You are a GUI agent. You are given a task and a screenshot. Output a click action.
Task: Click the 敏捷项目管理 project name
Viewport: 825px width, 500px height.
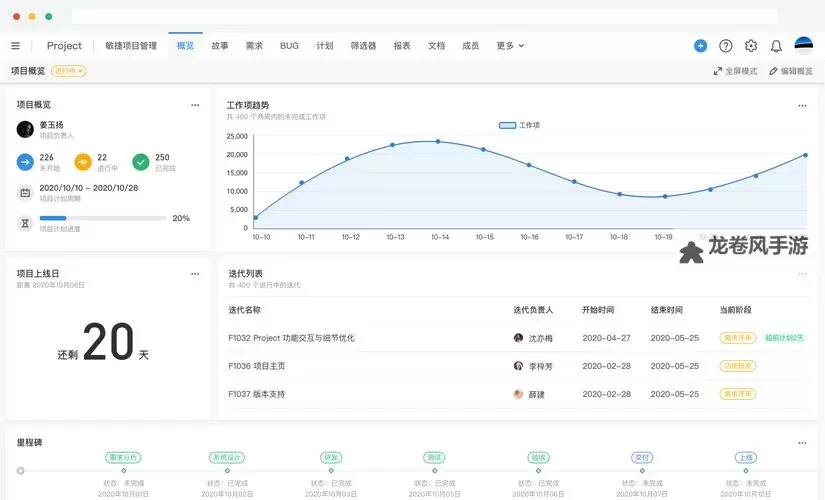coord(131,46)
